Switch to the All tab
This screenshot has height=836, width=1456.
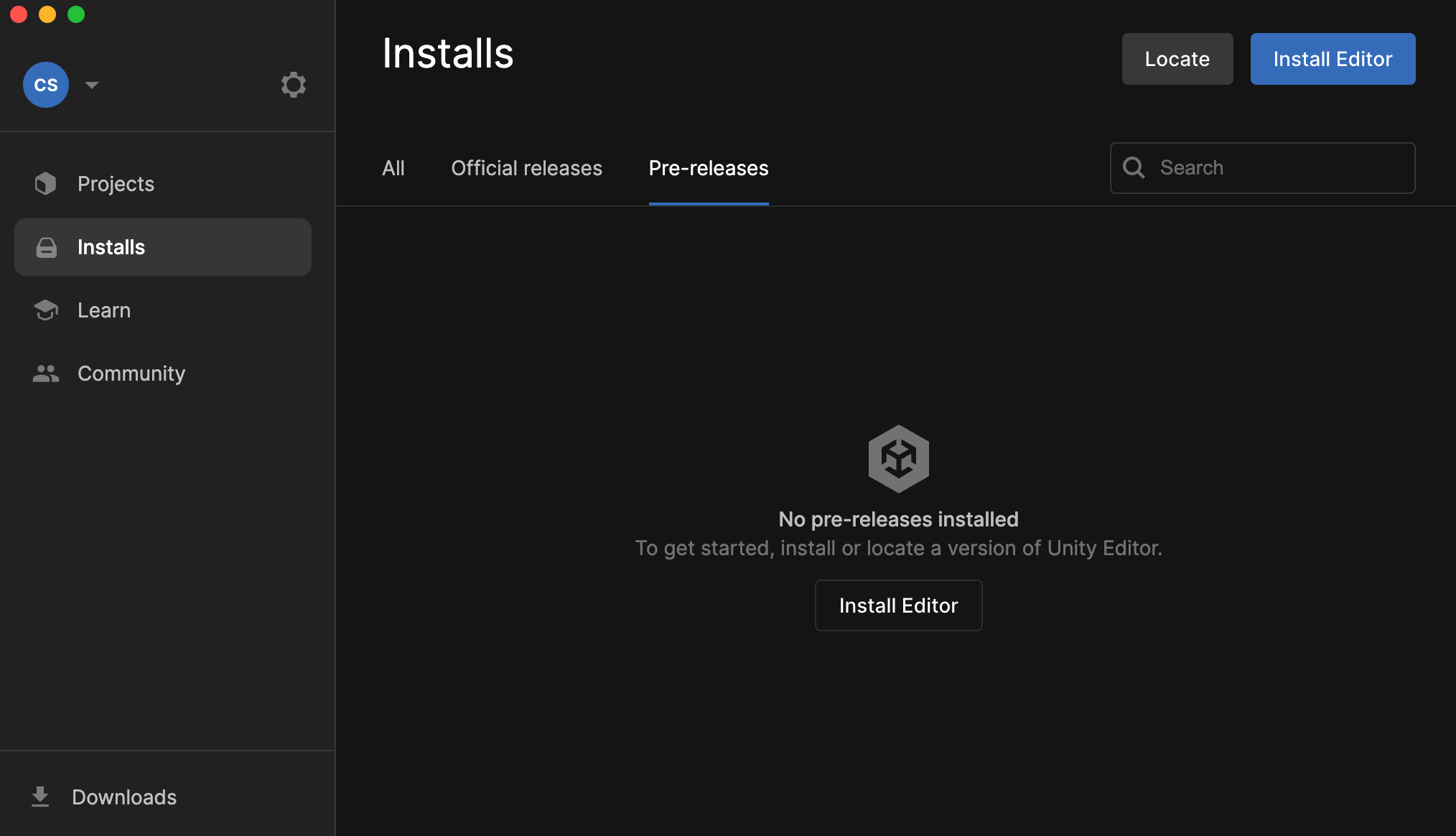tap(393, 168)
